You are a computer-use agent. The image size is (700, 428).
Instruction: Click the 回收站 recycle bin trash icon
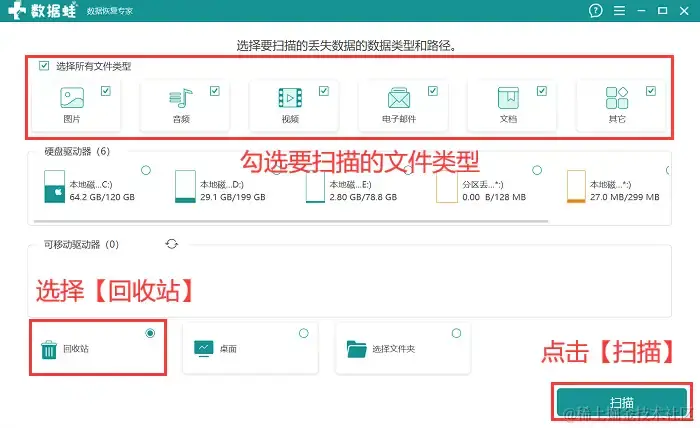(49, 349)
